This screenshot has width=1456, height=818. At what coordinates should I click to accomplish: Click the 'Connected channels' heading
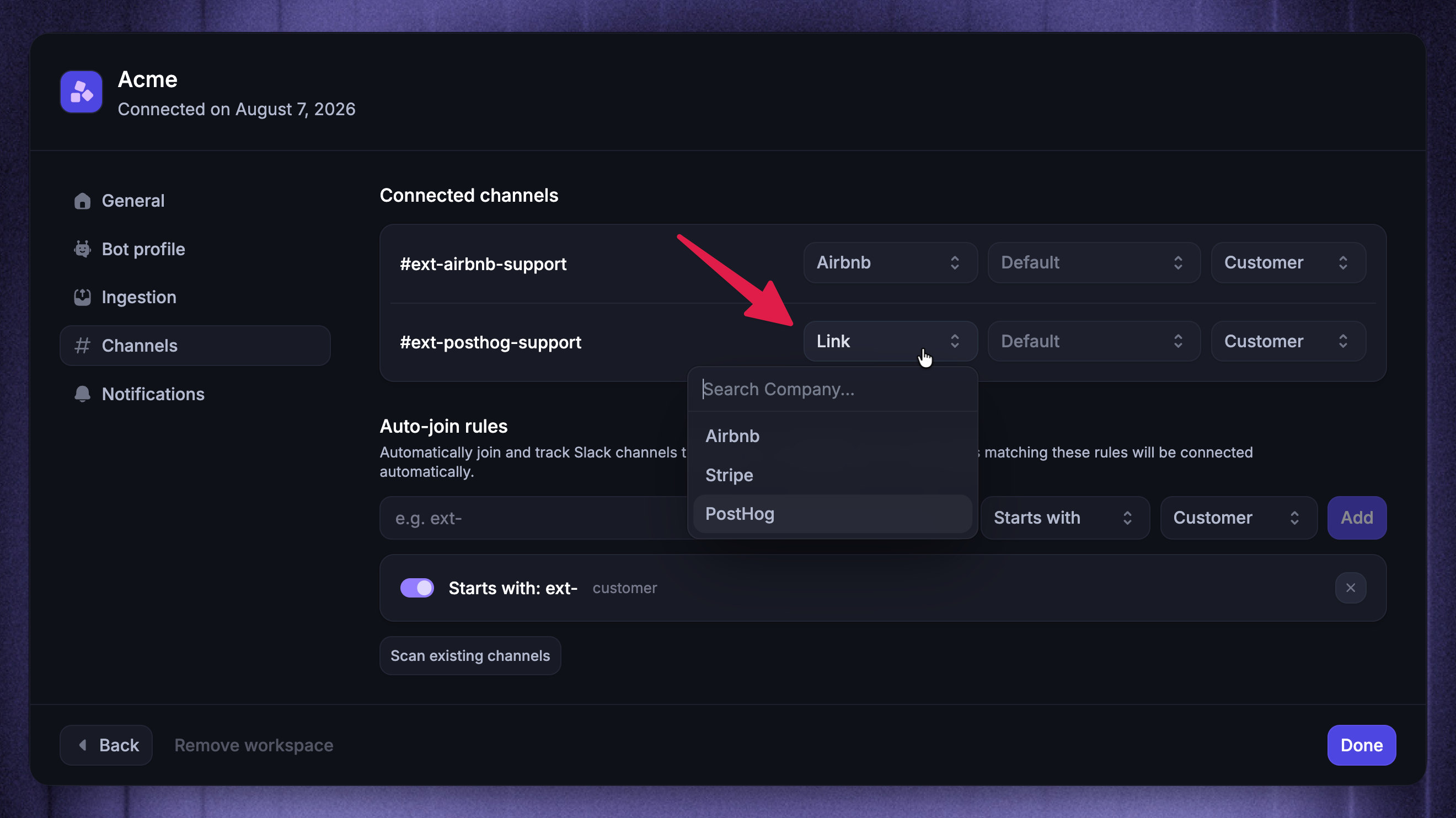pyautogui.click(x=469, y=195)
